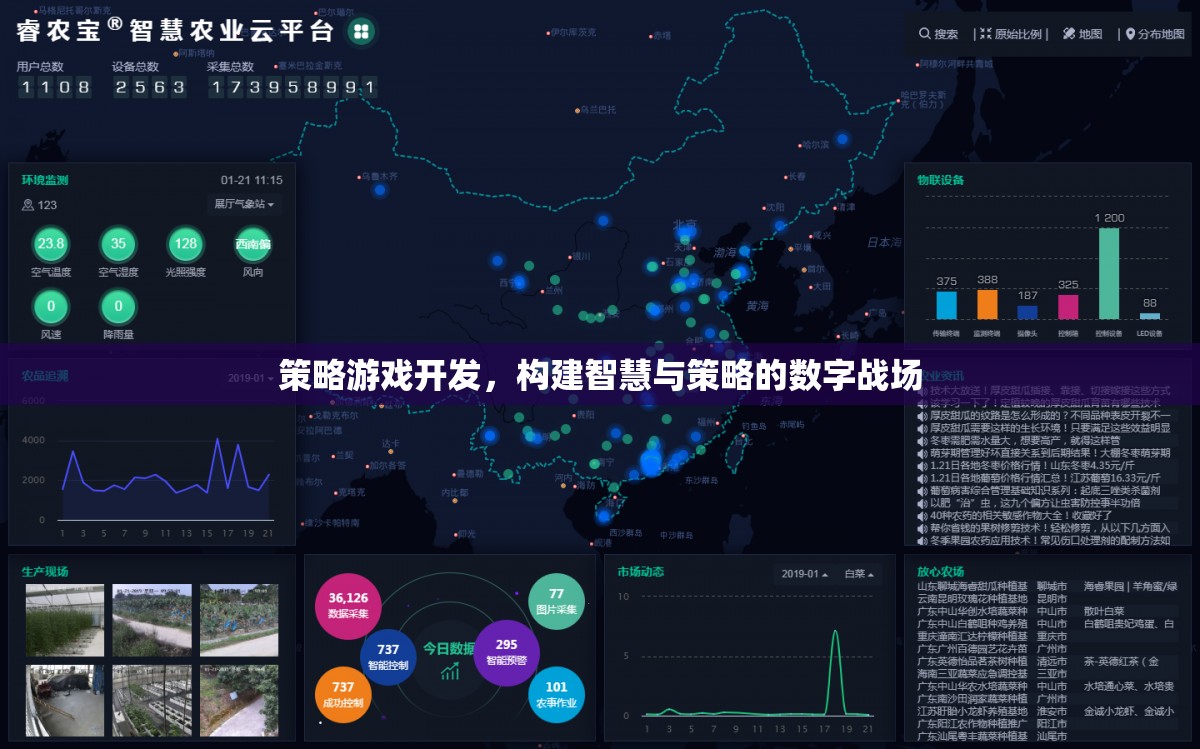Click speaker icon for 果树修剪技术 news

(x=922, y=528)
